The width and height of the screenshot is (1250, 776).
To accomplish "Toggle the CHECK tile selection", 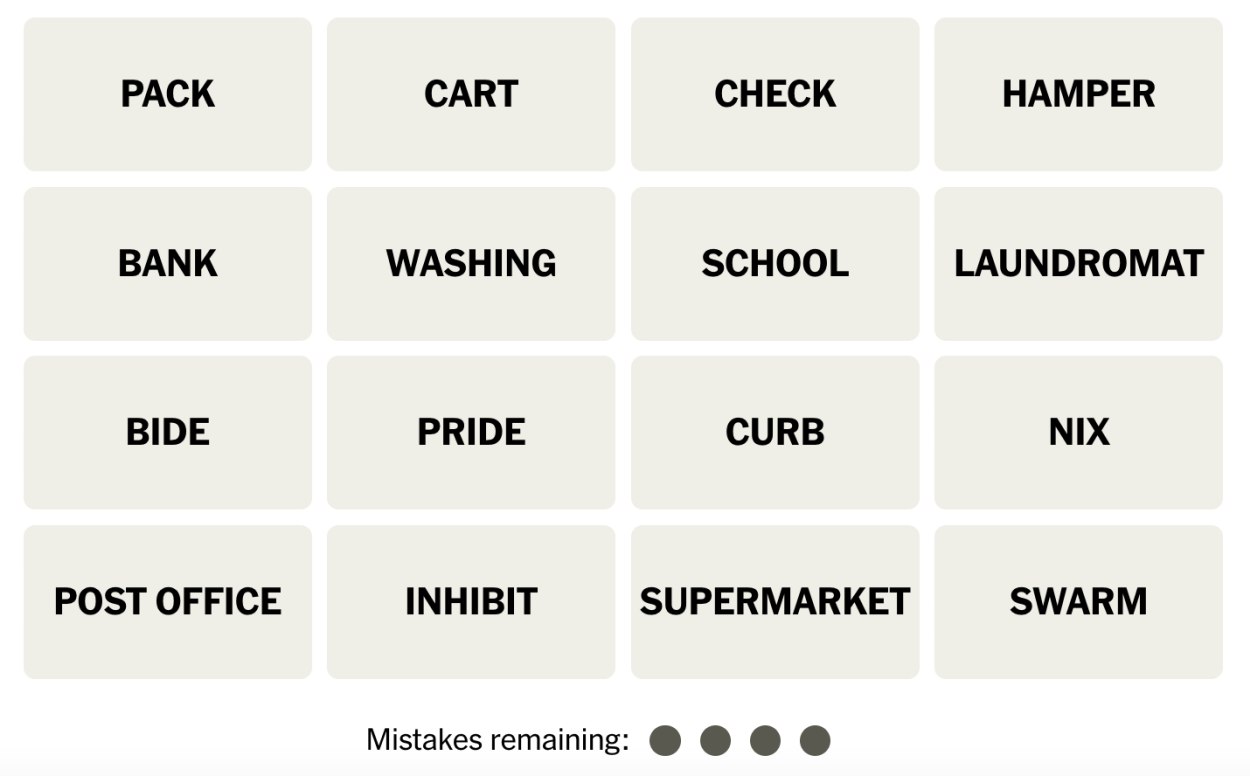I will (775, 94).
